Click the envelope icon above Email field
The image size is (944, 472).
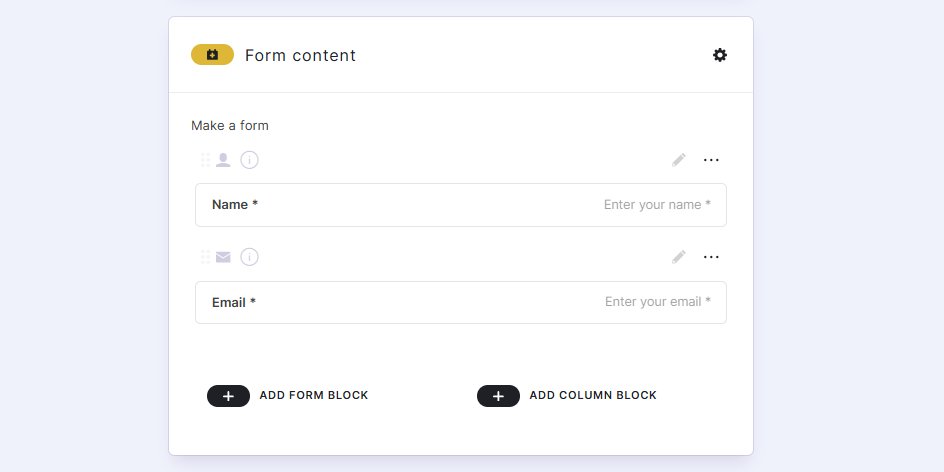[223, 257]
